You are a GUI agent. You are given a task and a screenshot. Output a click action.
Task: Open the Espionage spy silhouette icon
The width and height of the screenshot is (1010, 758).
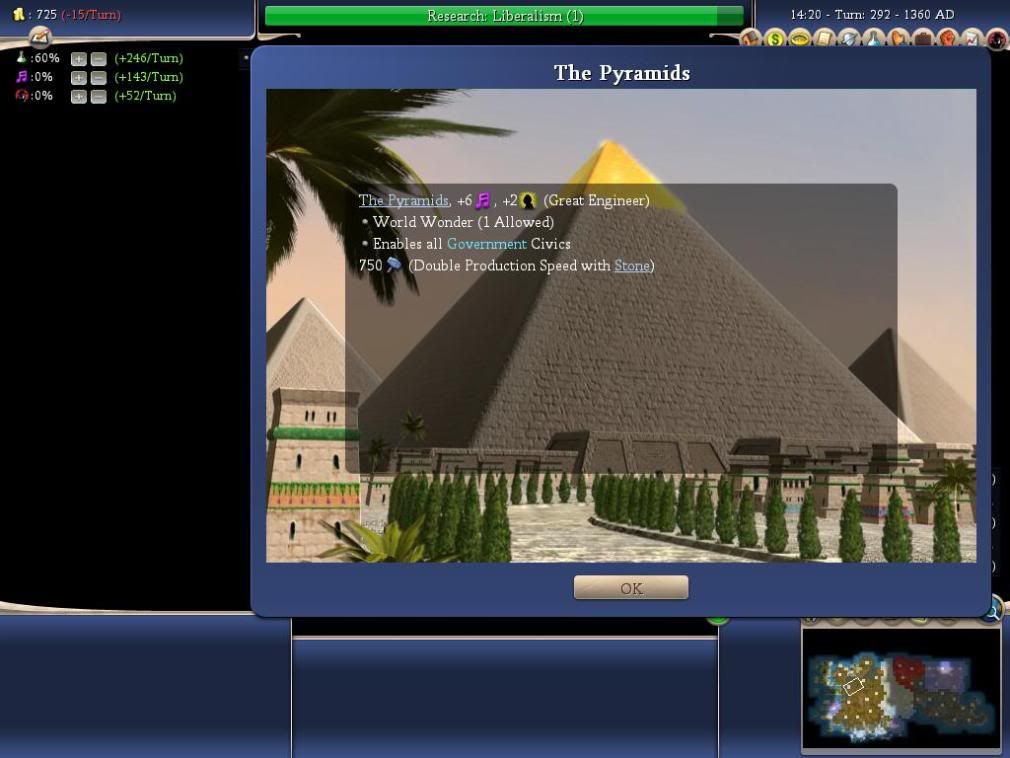pos(996,39)
